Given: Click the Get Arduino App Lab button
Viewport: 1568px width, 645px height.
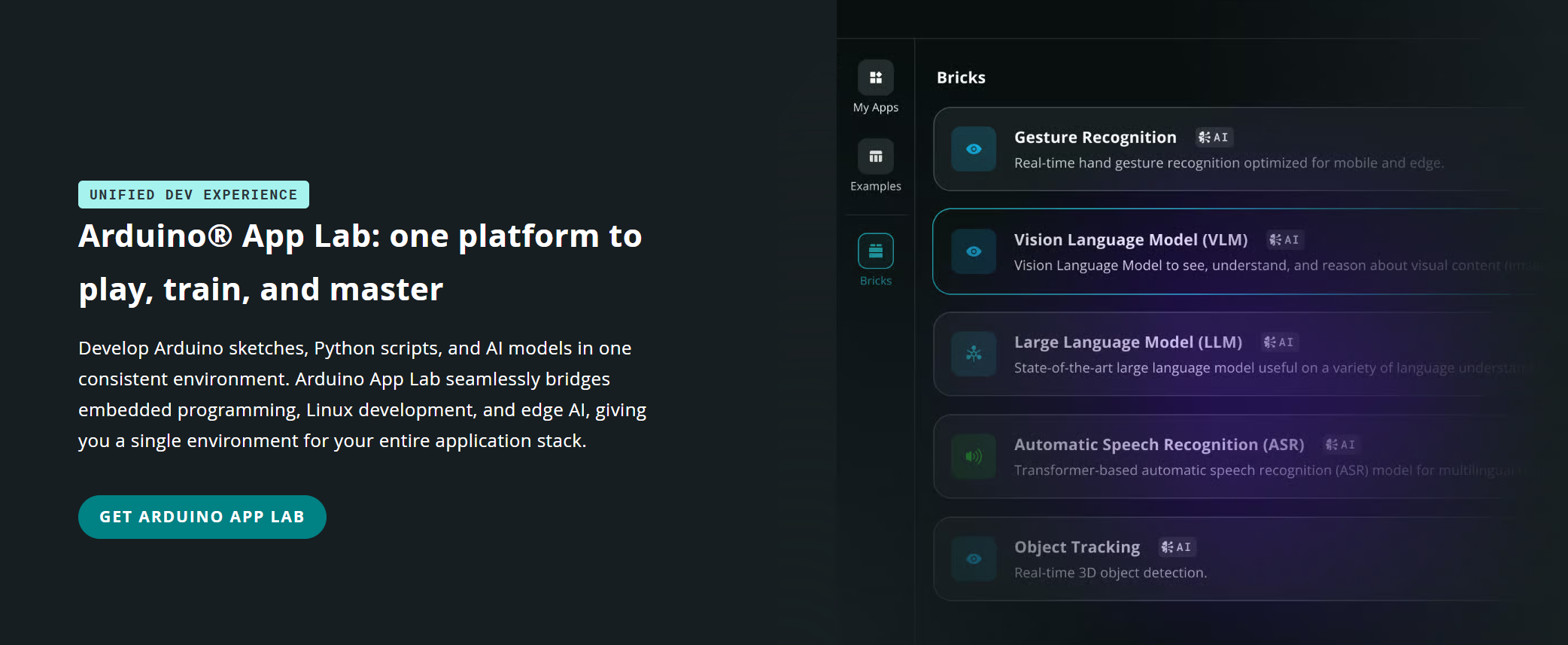Looking at the screenshot, I should (202, 517).
